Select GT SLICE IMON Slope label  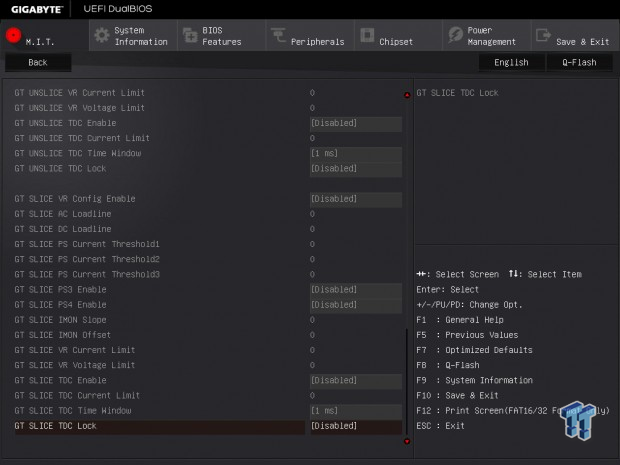pos(60,320)
